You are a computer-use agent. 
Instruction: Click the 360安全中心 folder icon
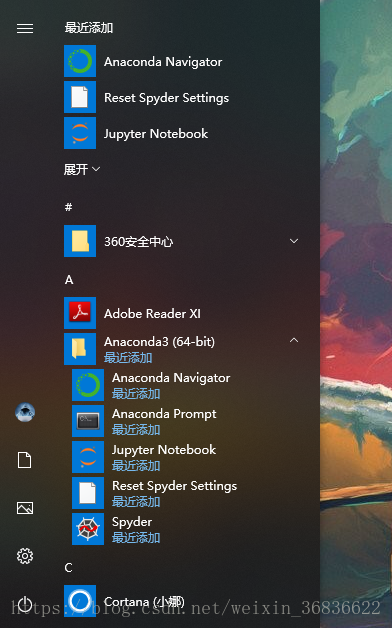[x=80, y=241]
